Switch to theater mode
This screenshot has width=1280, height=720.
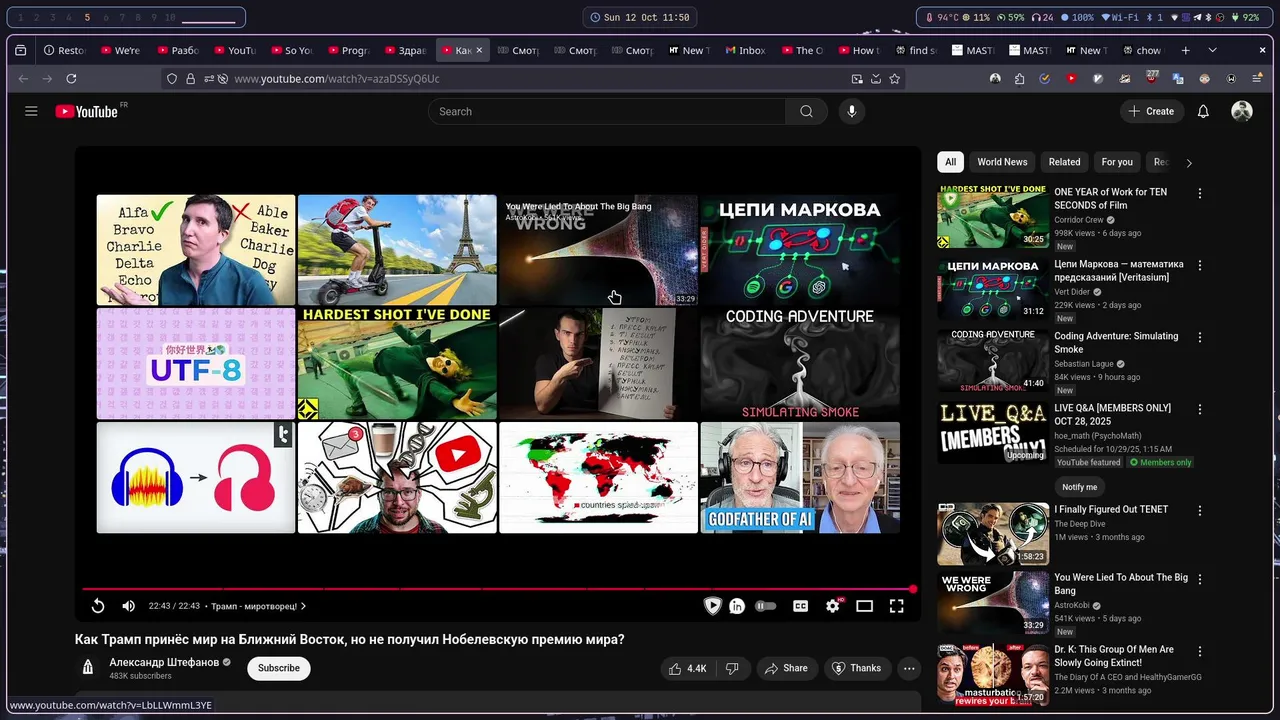point(865,606)
